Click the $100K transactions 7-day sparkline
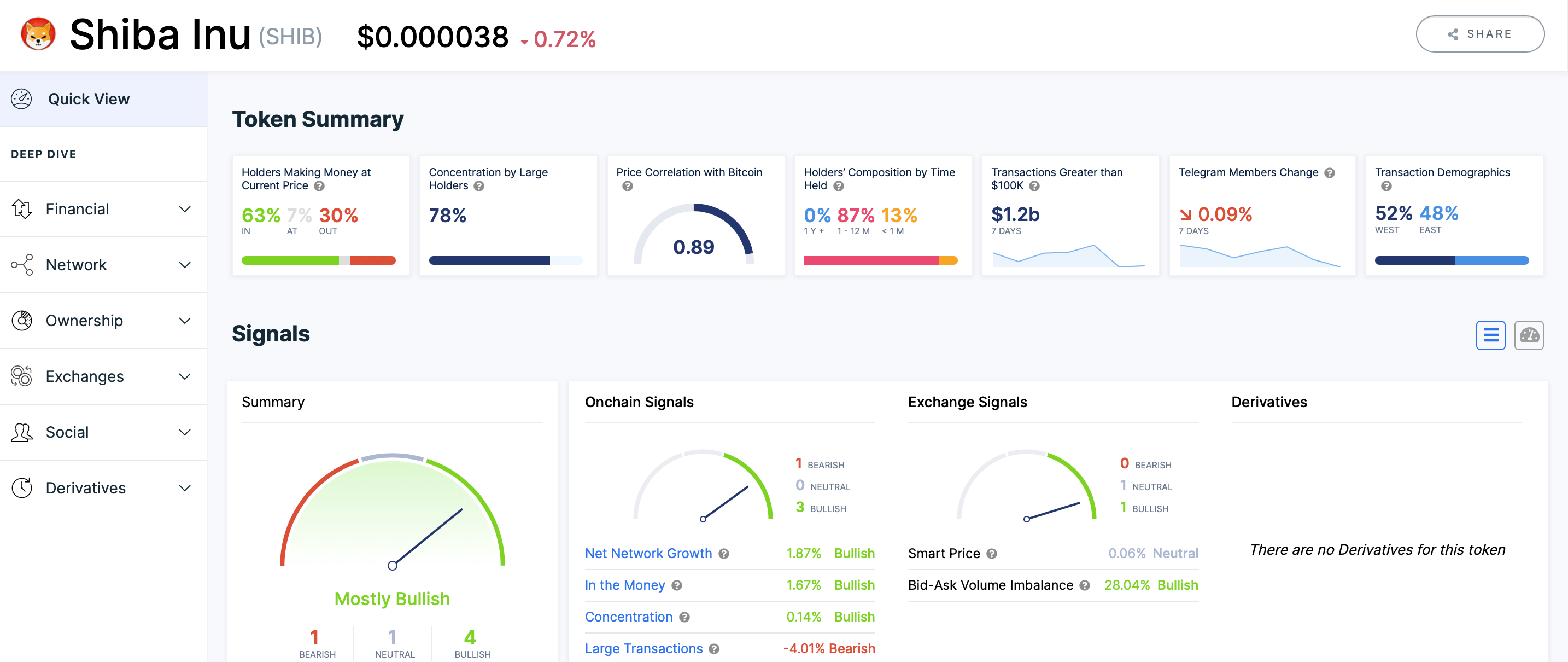Image resolution: width=1568 pixels, height=662 pixels. (x=1069, y=256)
